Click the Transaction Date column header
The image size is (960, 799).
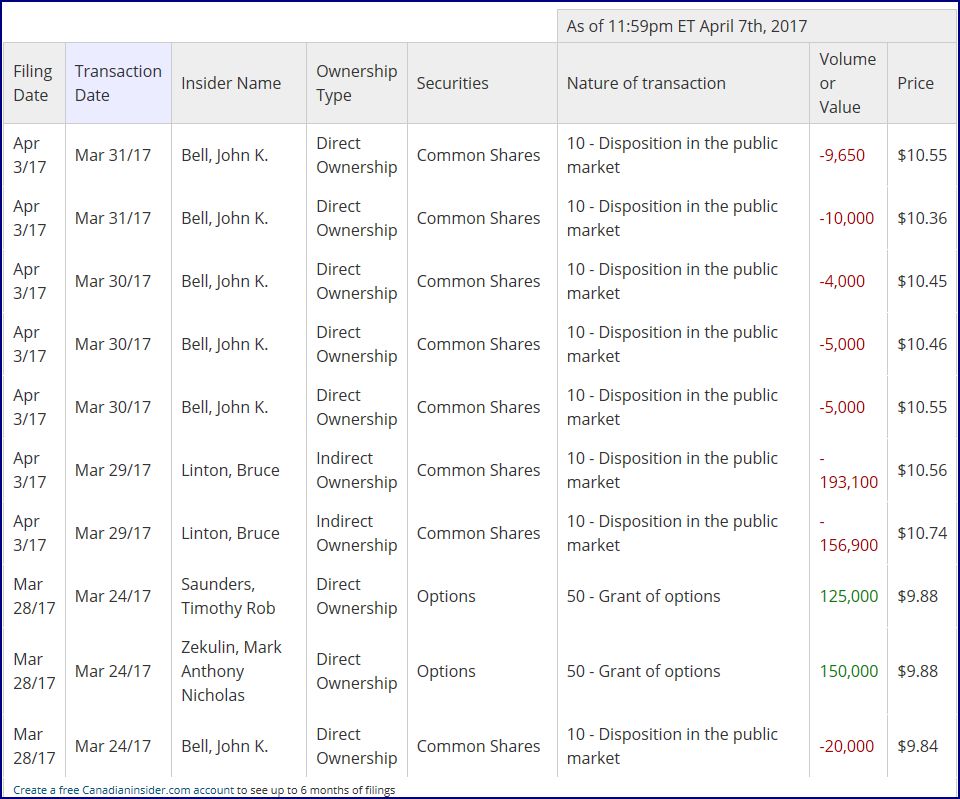118,83
